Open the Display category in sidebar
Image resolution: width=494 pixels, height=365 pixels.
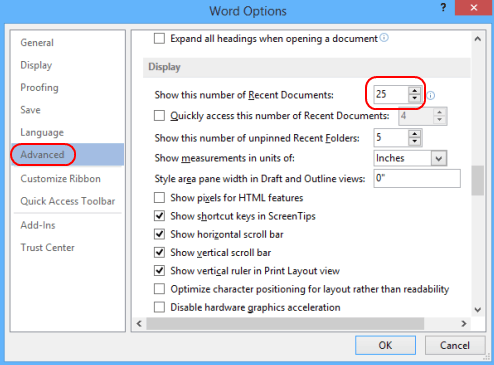click(68, 65)
